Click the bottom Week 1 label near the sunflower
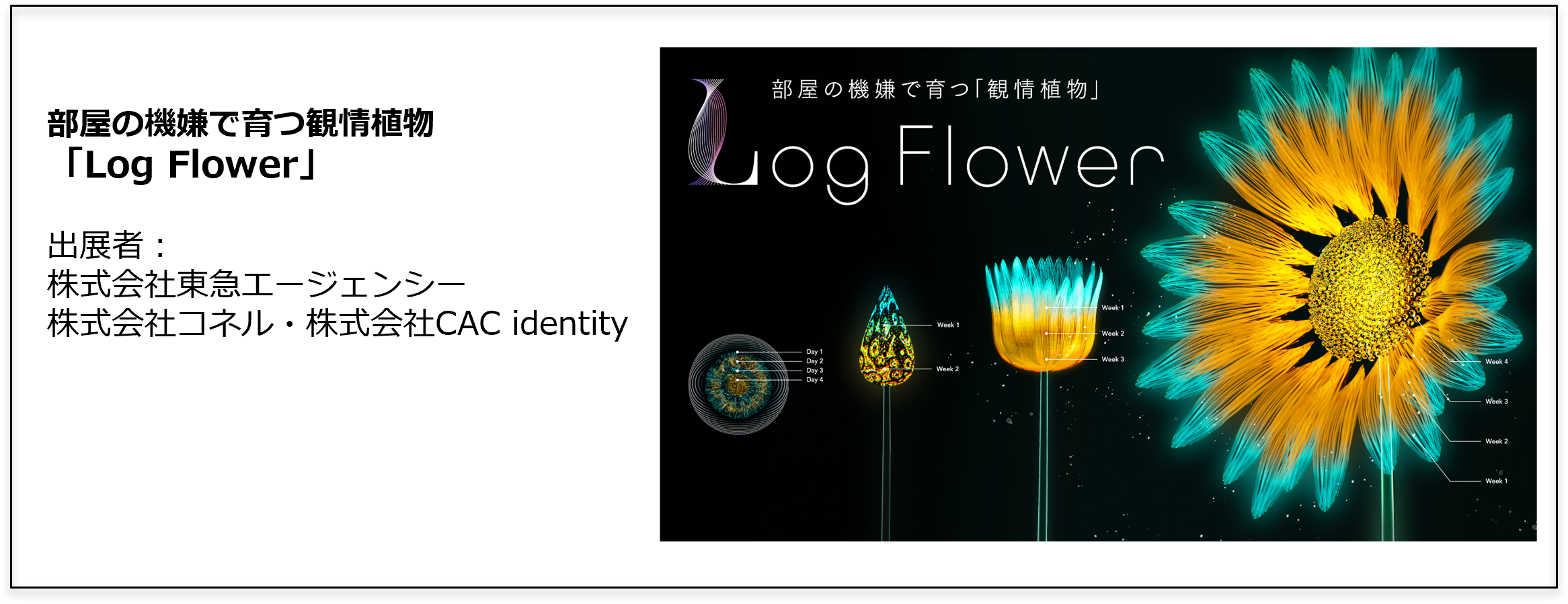The height and width of the screenshot is (604, 1568). coord(1497,481)
